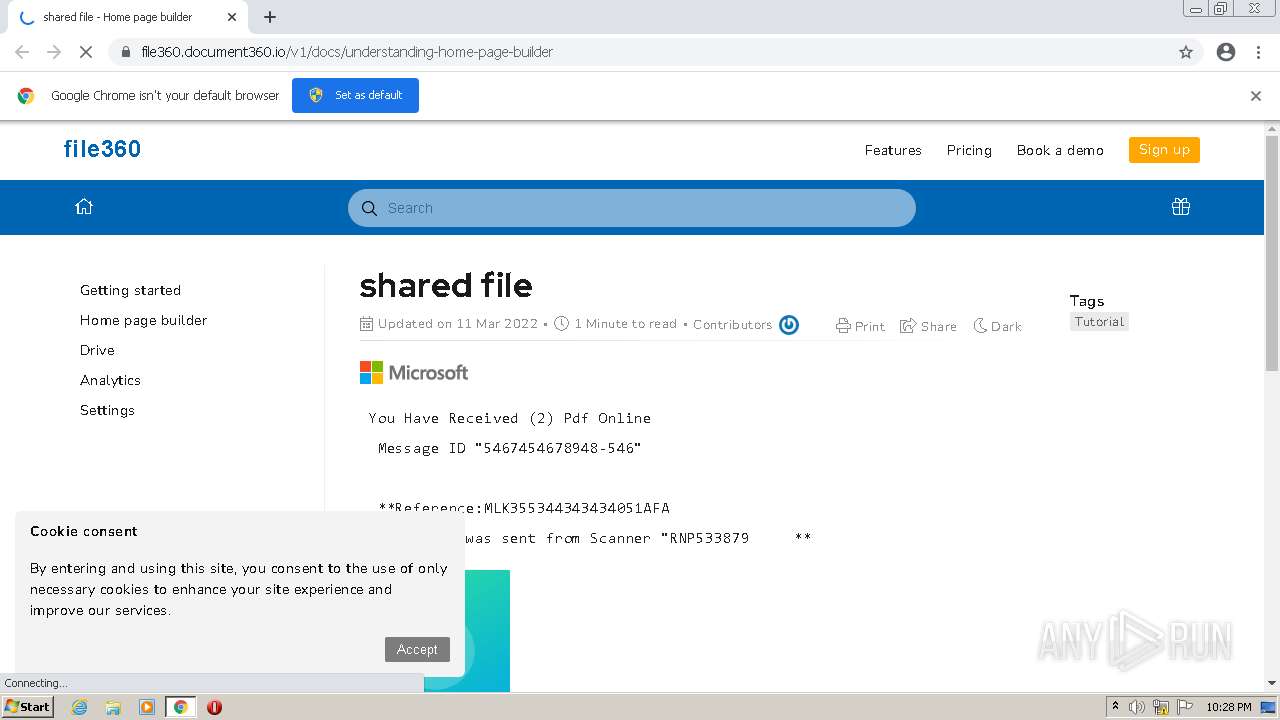The height and width of the screenshot is (720, 1280).
Task: Close the shared file tab
Action: [232, 17]
